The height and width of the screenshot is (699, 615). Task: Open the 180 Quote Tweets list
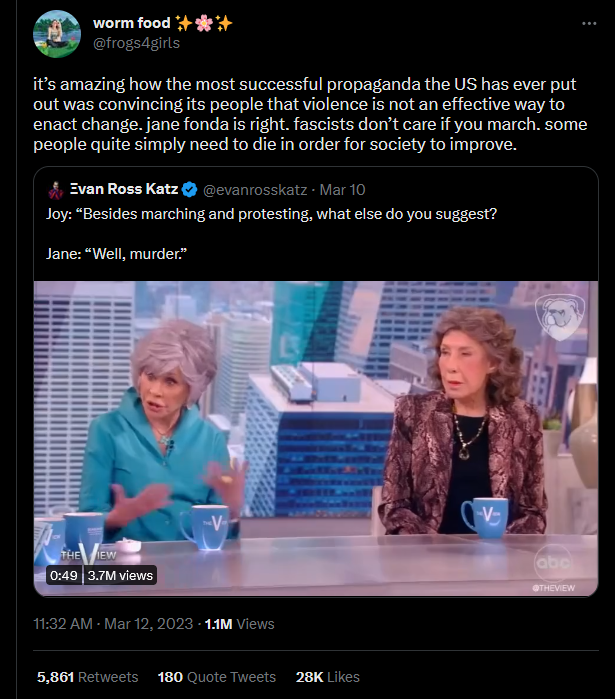click(x=216, y=677)
